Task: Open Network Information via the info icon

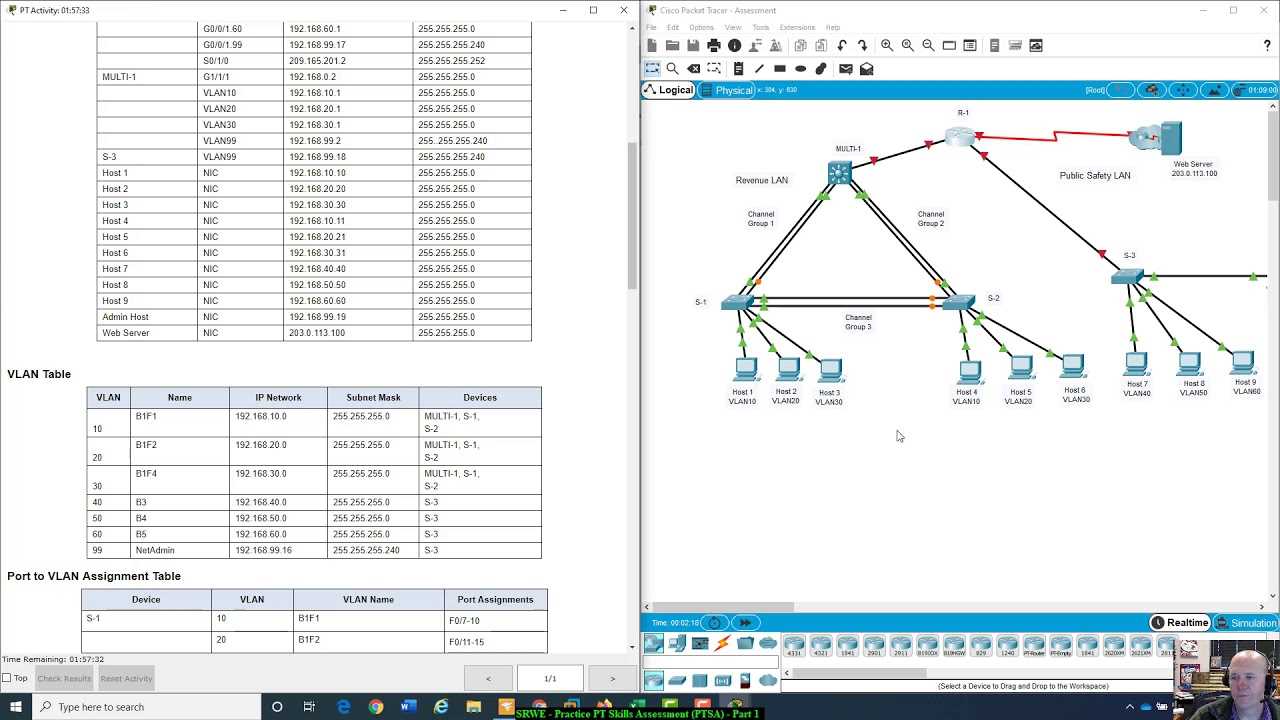Action: tap(734, 45)
